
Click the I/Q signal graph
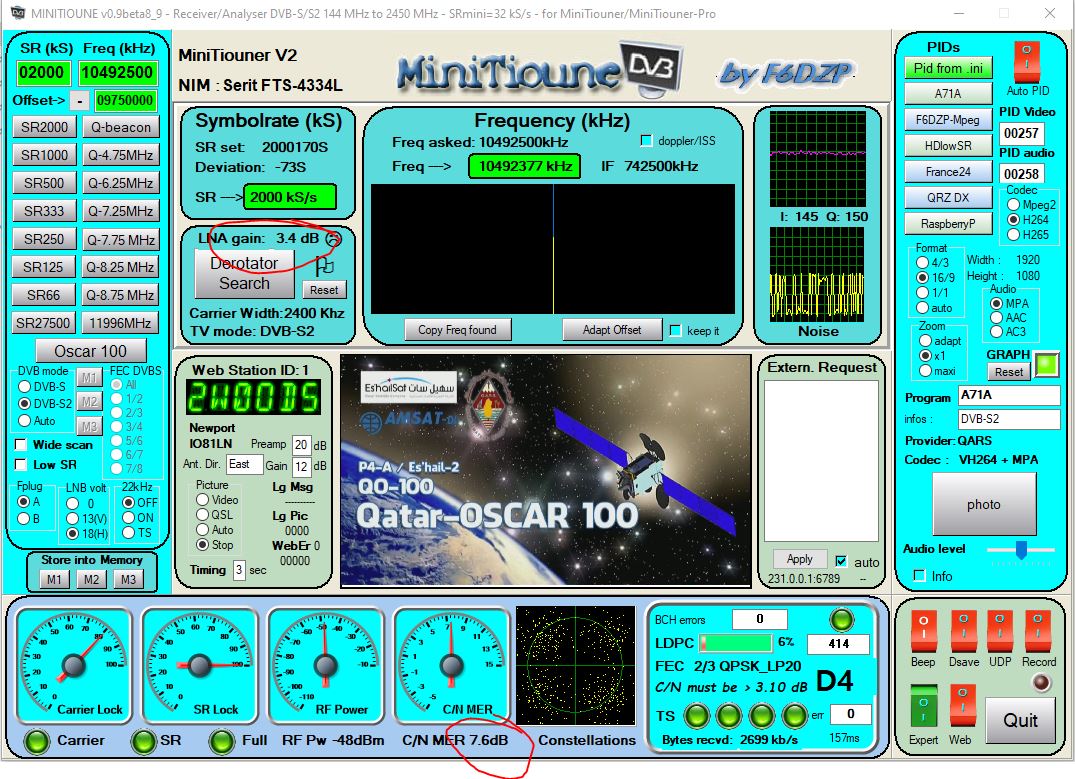[x=817, y=159]
